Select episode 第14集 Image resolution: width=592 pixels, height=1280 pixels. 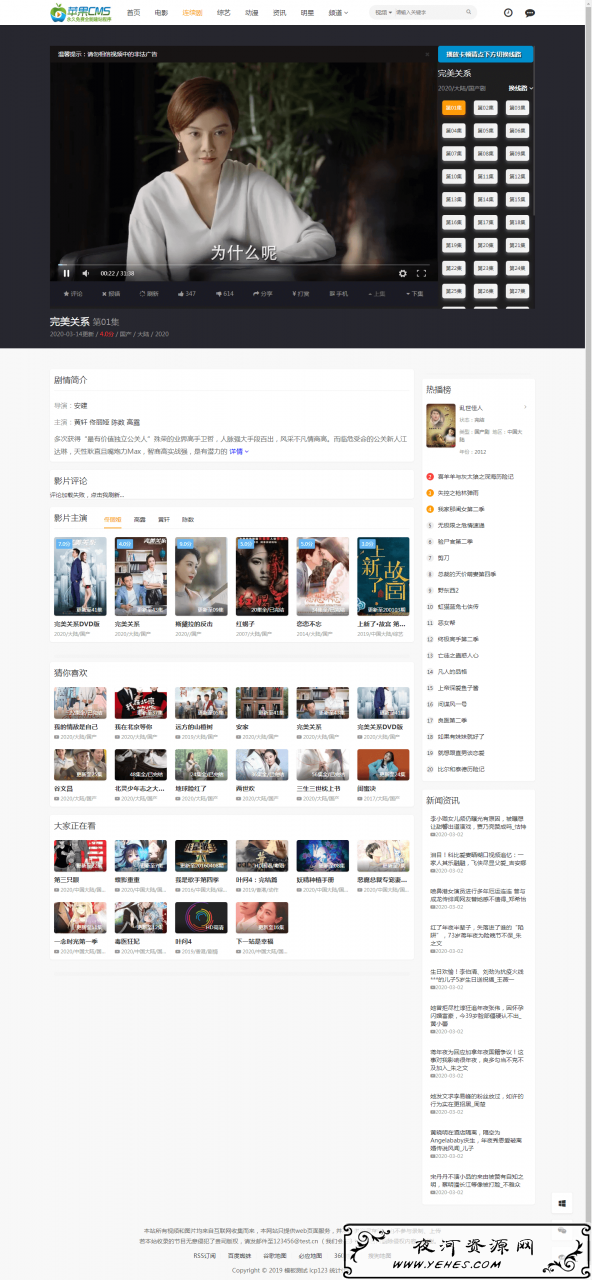(x=486, y=199)
